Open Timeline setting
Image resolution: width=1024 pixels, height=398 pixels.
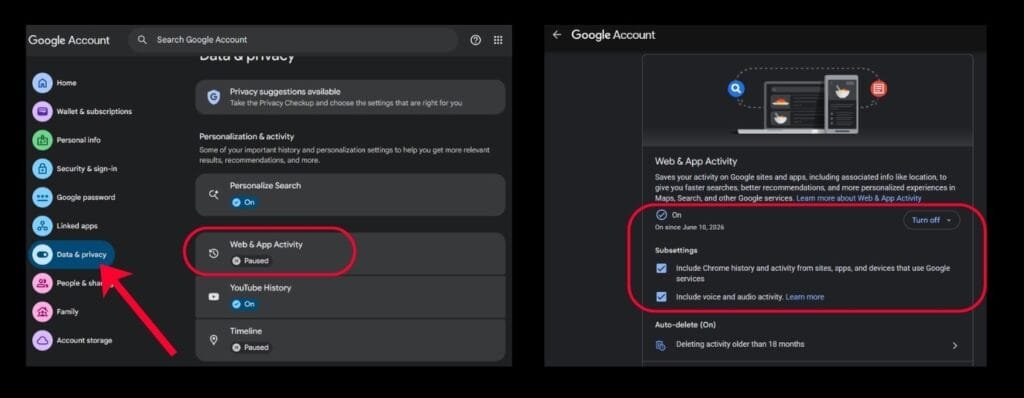point(350,340)
